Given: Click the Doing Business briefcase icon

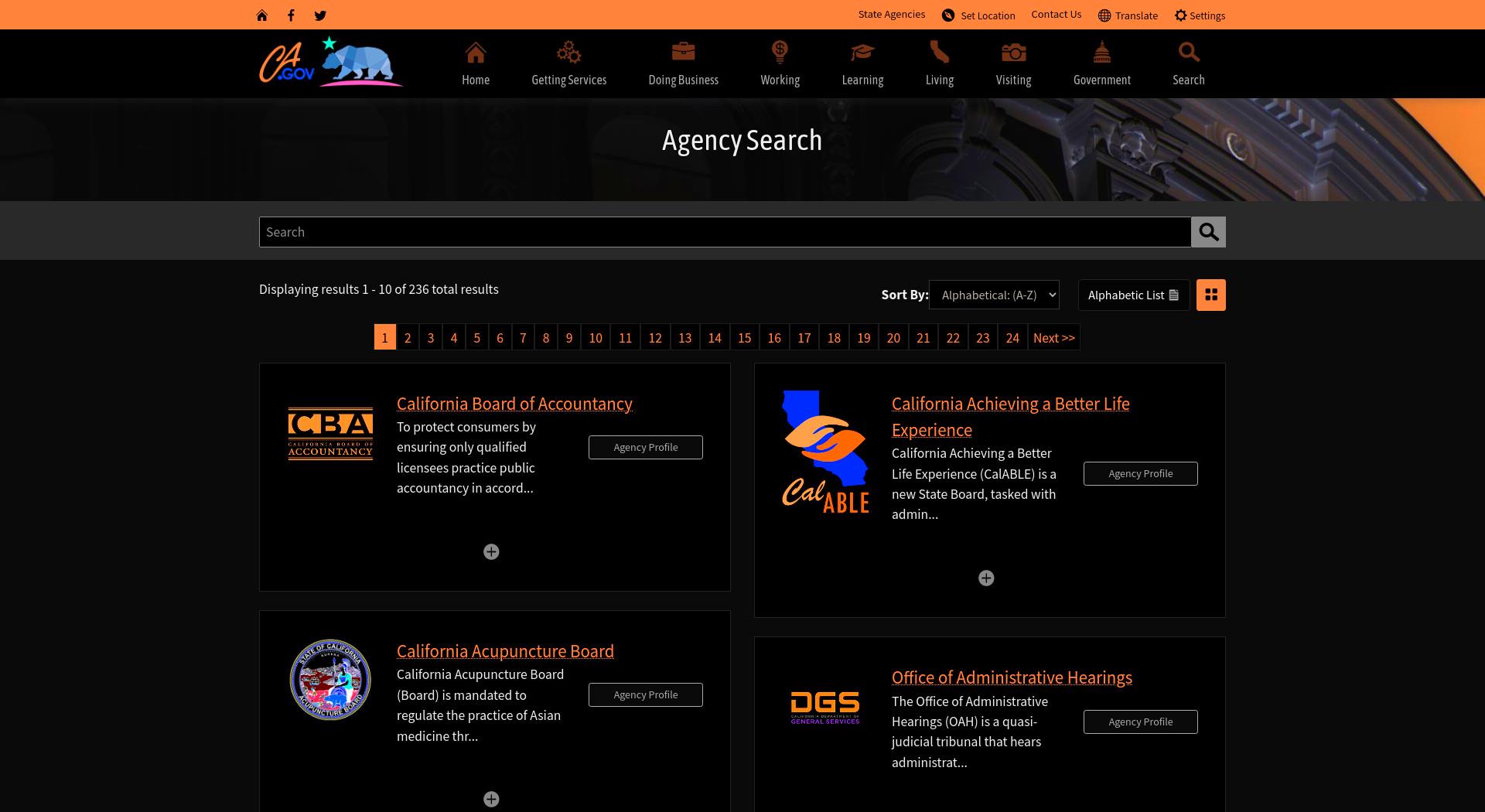Looking at the screenshot, I should [683, 52].
